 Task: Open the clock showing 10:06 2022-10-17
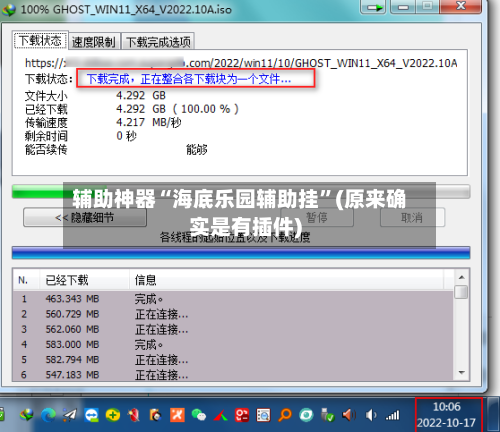tap(447, 415)
